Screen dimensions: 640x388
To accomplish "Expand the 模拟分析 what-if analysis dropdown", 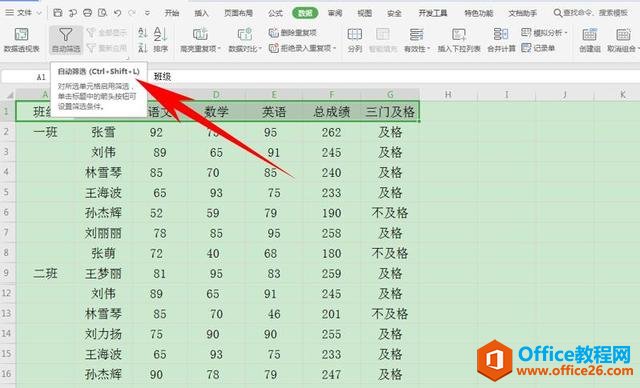I will (566, 33).
